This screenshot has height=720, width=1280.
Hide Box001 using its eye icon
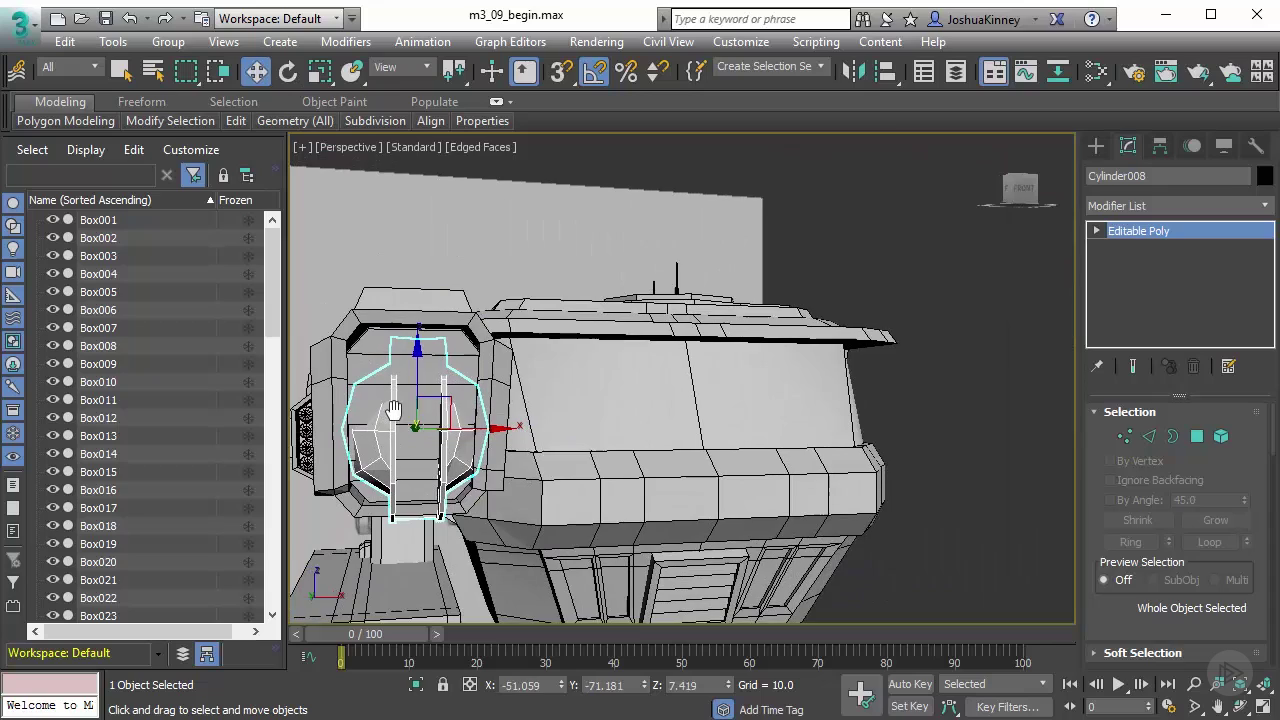(53, 220)
